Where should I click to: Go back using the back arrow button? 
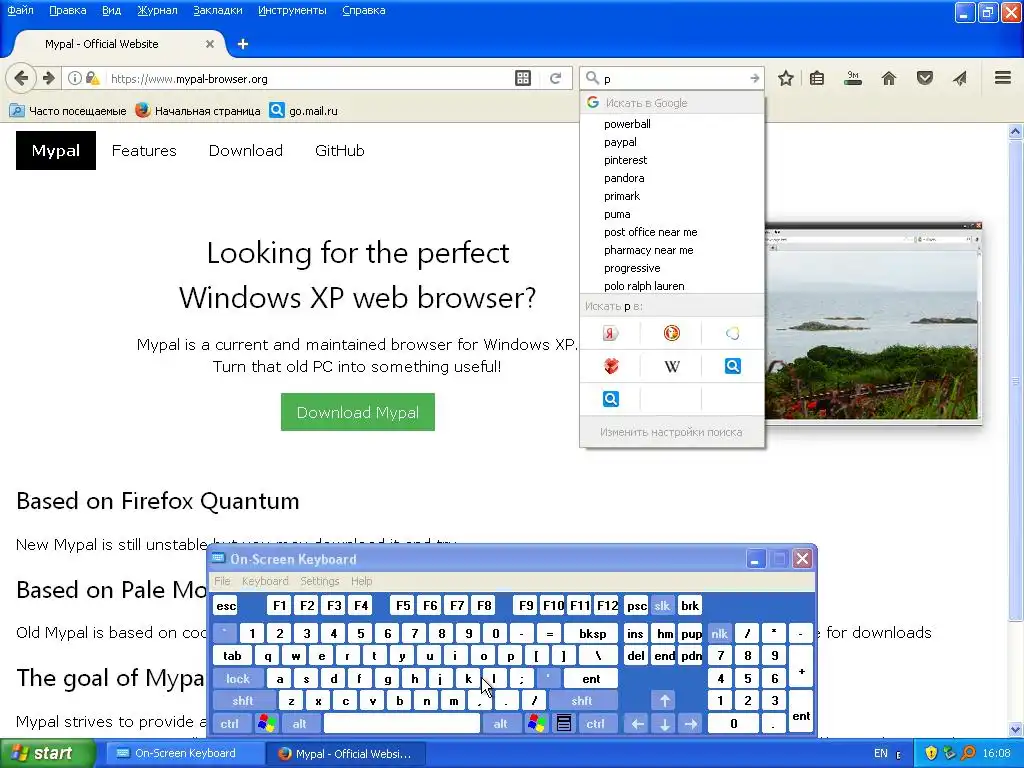pyautogui.click(x=21, y=78)
